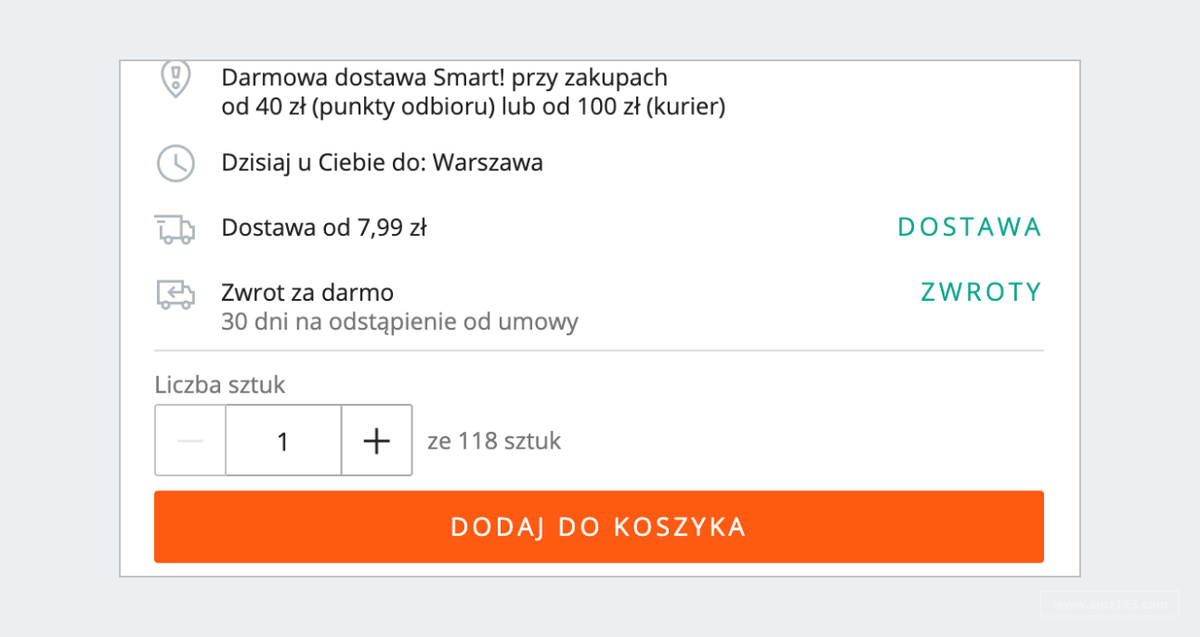
Task: Click the watermark text in the corner
Action: coord(1110,604)
